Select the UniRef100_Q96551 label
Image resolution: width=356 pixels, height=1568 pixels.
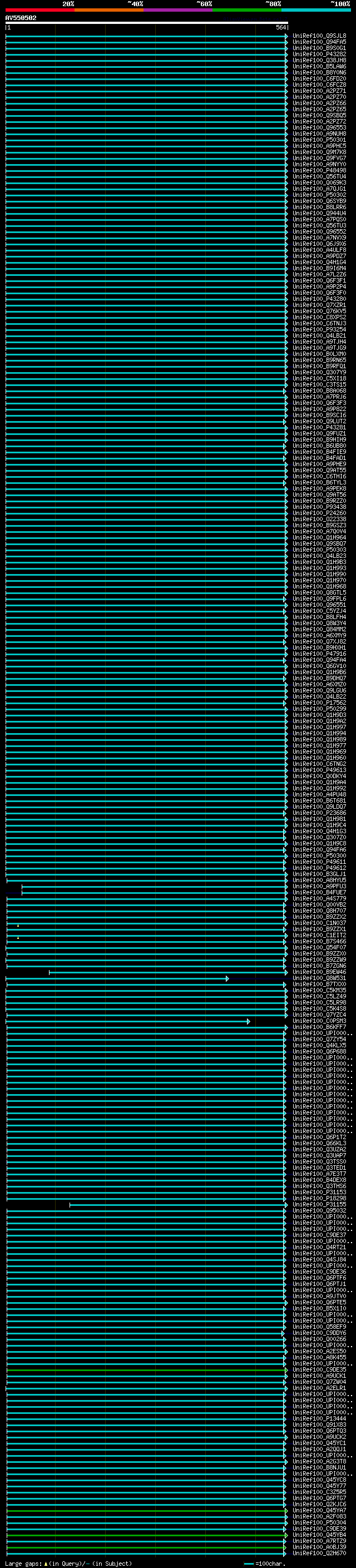(x=319, y=605)
